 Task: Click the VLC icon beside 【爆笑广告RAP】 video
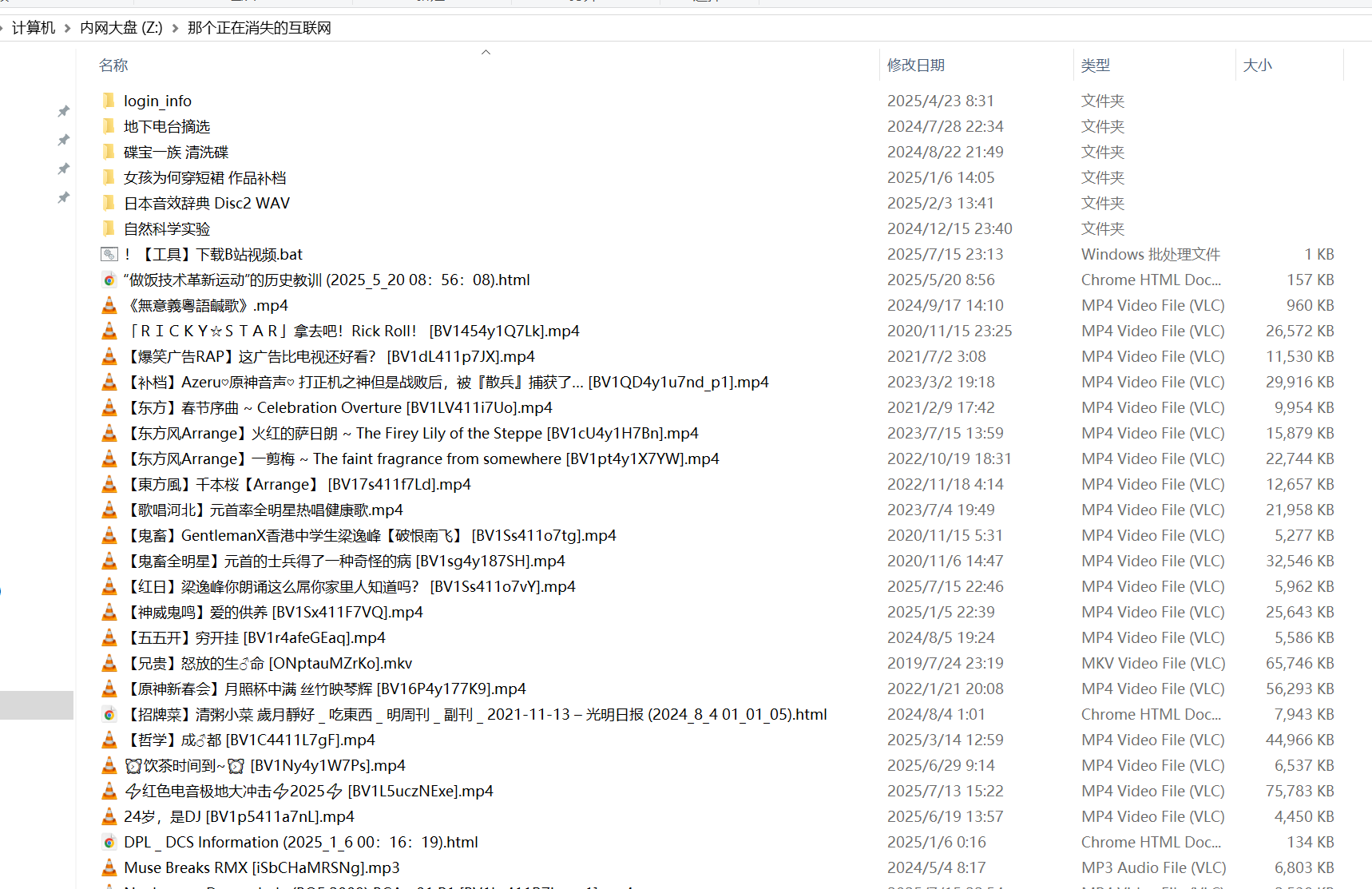[x=109, y=356]
